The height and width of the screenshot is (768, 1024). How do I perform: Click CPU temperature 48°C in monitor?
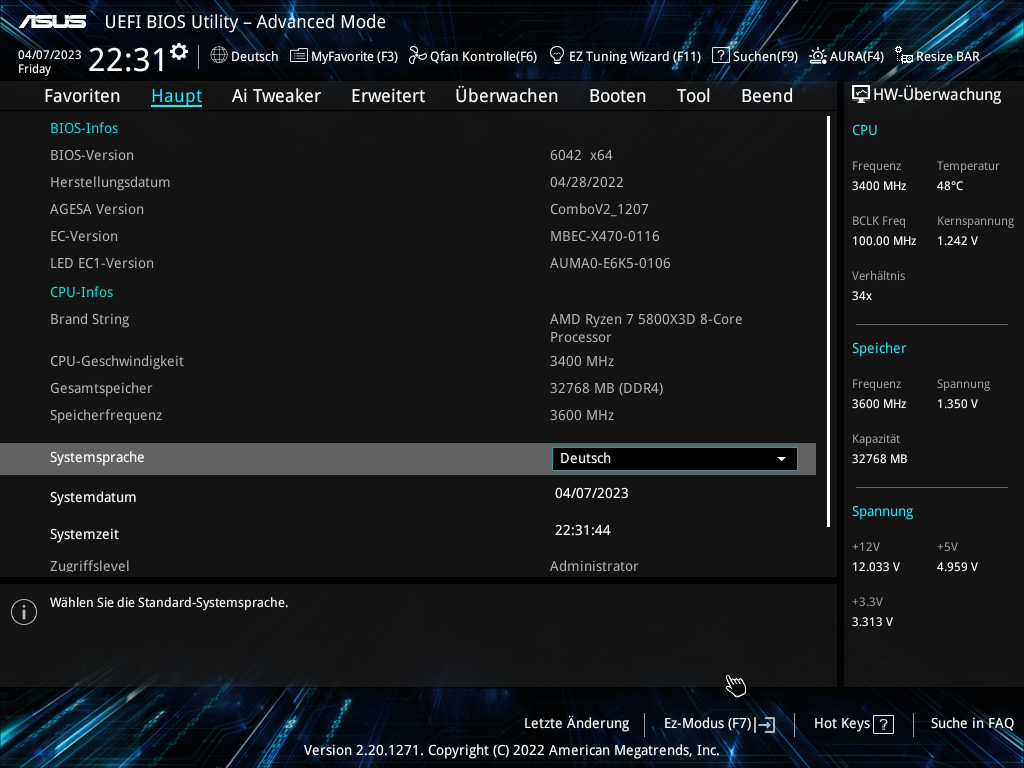point(950,186)
